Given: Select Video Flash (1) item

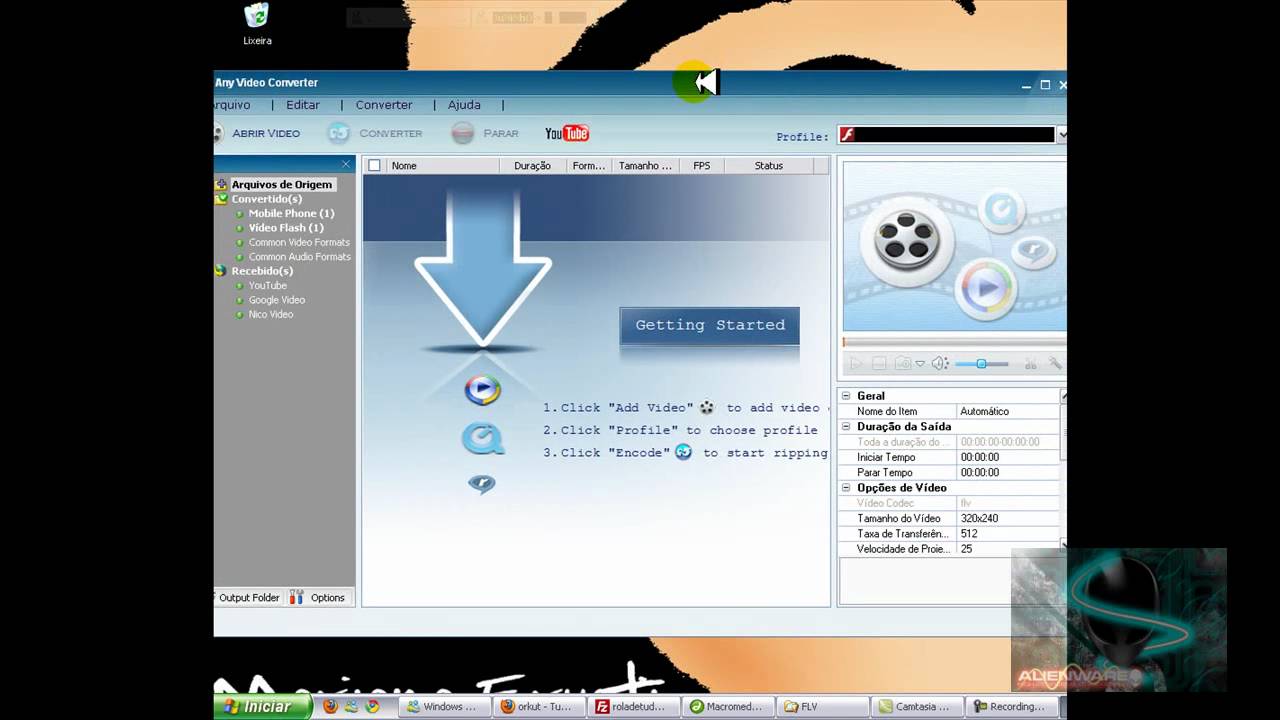Looking at the screenshot, I should point(286,228).
